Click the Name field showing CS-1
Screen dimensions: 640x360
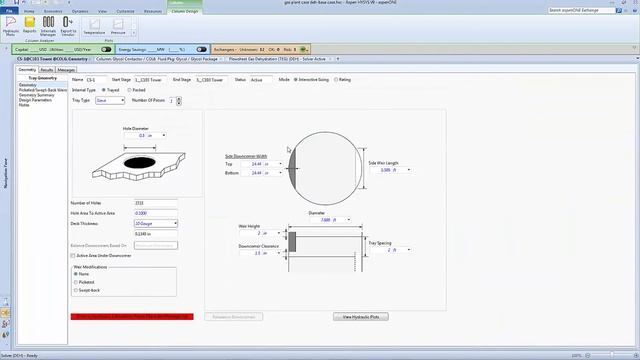(96, 80)
